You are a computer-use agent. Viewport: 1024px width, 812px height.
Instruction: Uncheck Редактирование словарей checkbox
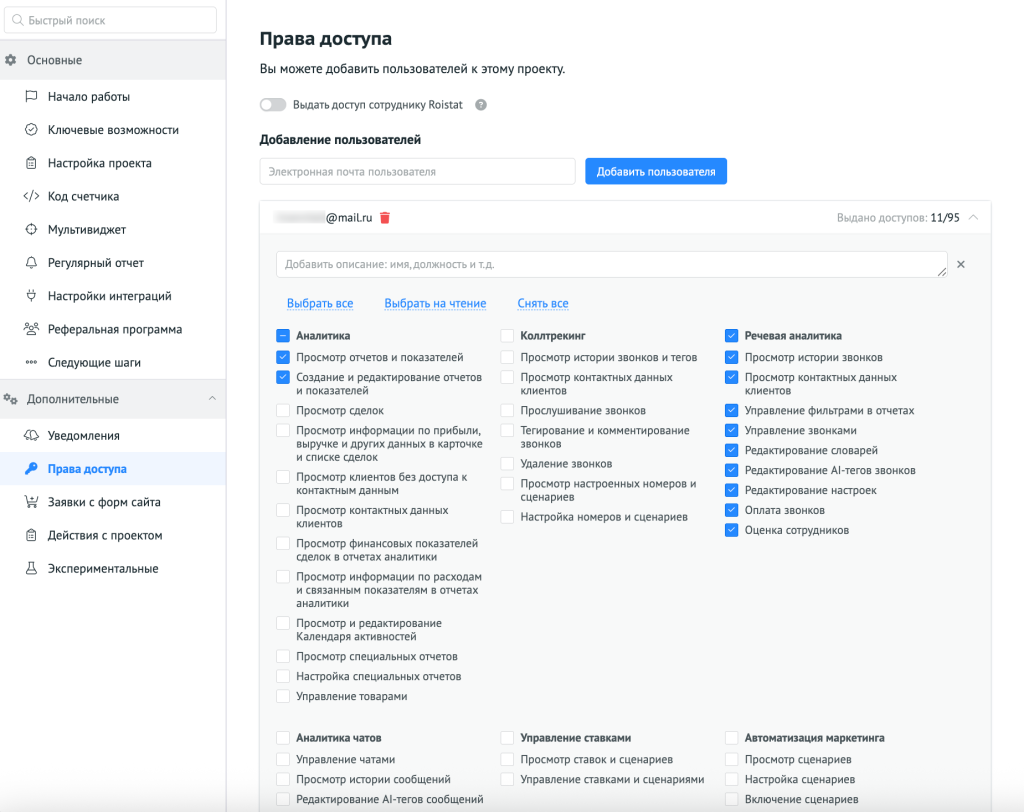[731, 450]
